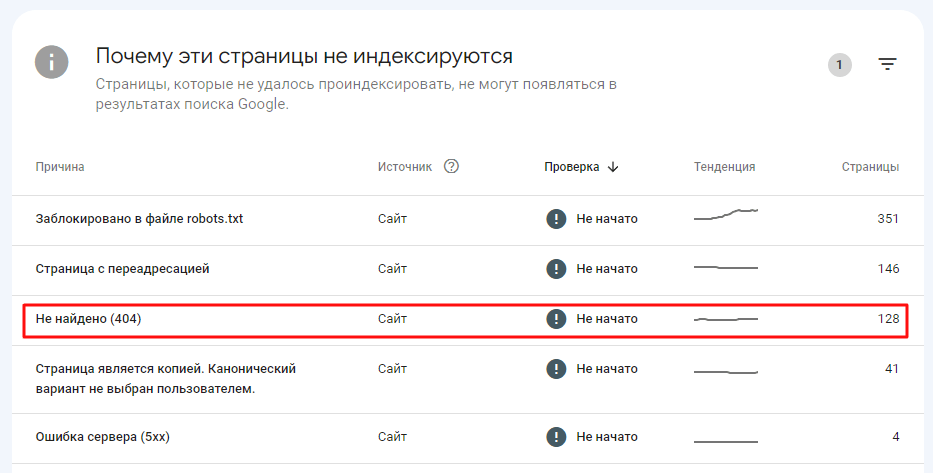Click the Тенденция column header
The image size is (933, 473).
pos(724,167)
